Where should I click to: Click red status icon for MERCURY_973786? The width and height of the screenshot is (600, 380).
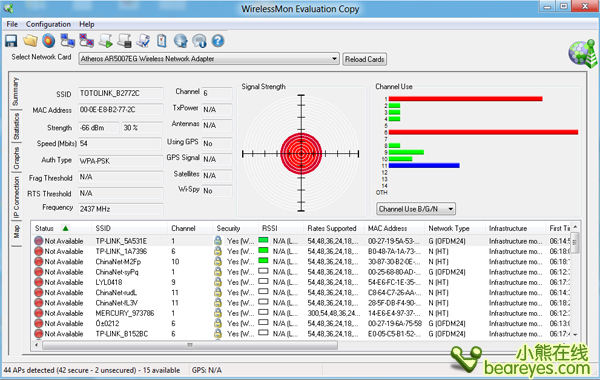coord(39,313)
